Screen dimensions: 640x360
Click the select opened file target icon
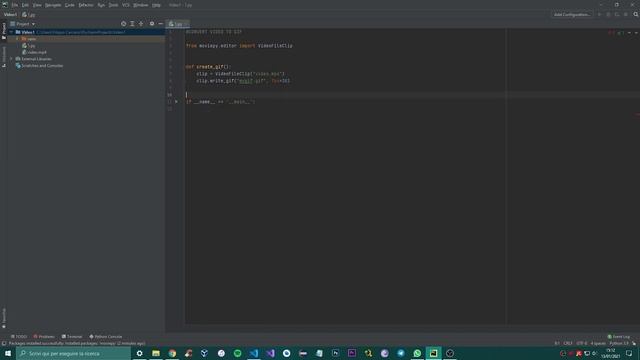[123, 24]
